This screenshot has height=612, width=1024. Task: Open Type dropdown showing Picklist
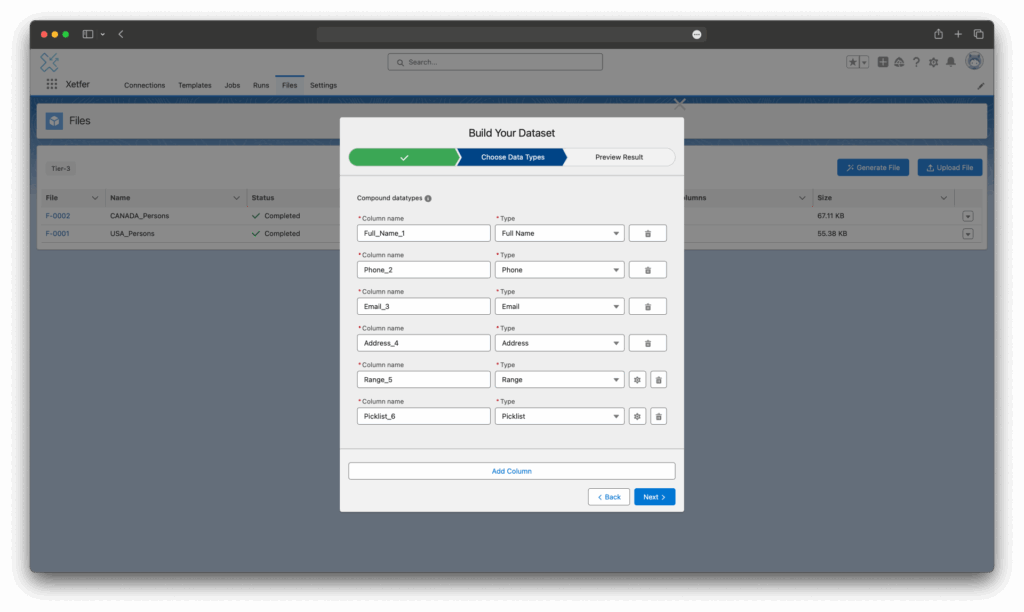[x=560, y=416]
